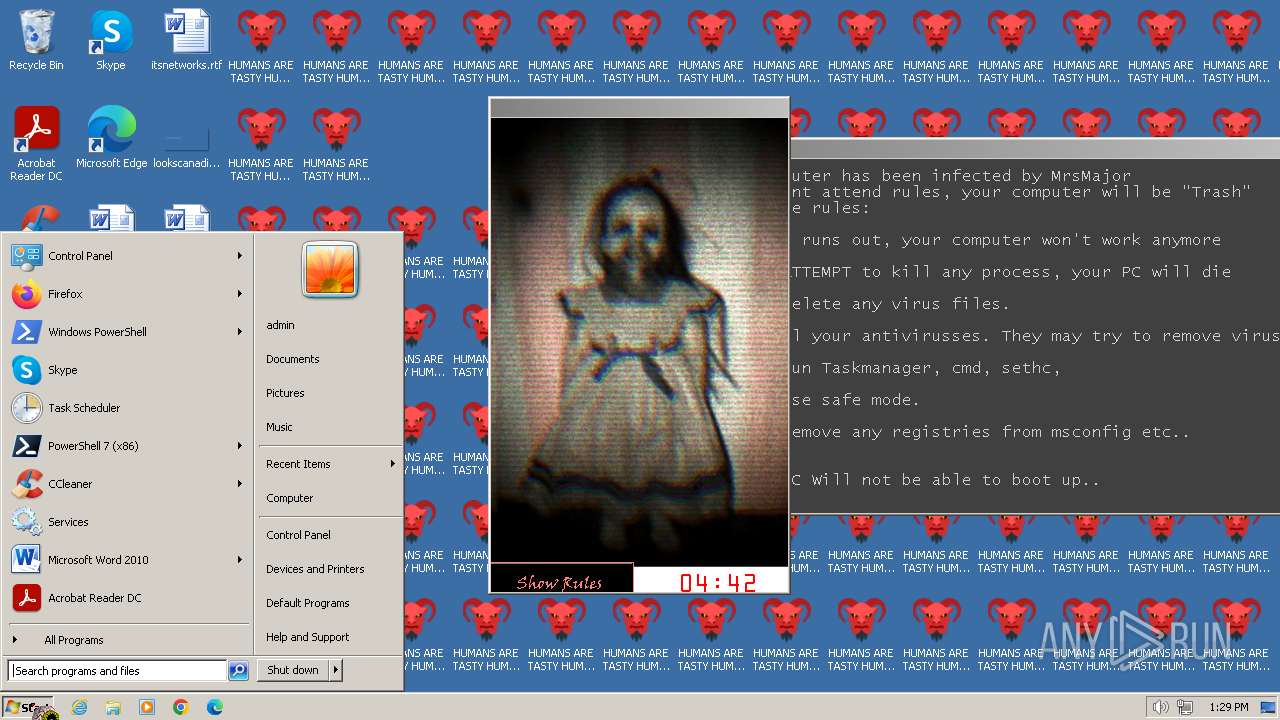Expand Microsoft Word 2010 recent files arrow

coord(240,560)
